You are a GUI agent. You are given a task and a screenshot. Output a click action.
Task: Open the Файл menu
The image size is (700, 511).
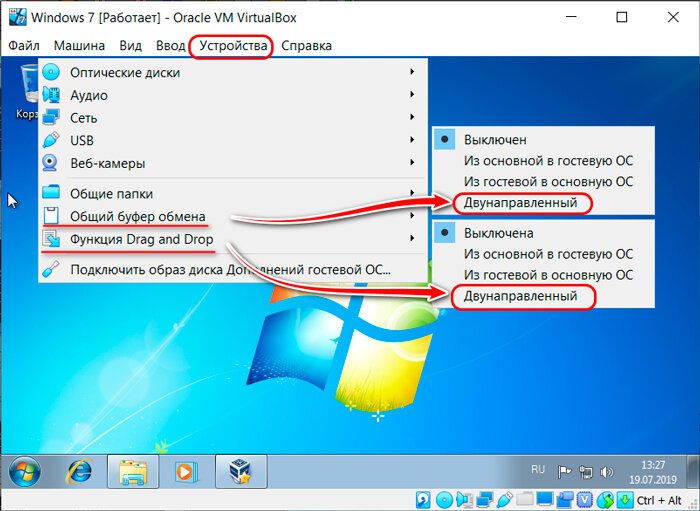click(x=24, y=46)
